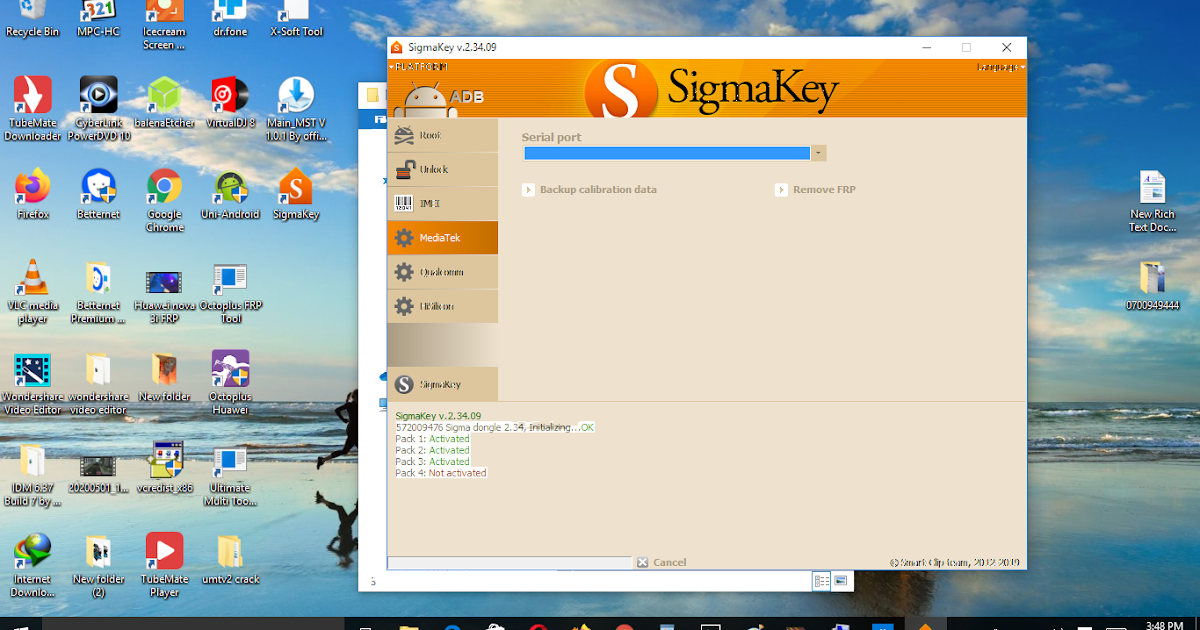
Task: Expand the Serial port dropdown arrow
Action: point(818,153)
